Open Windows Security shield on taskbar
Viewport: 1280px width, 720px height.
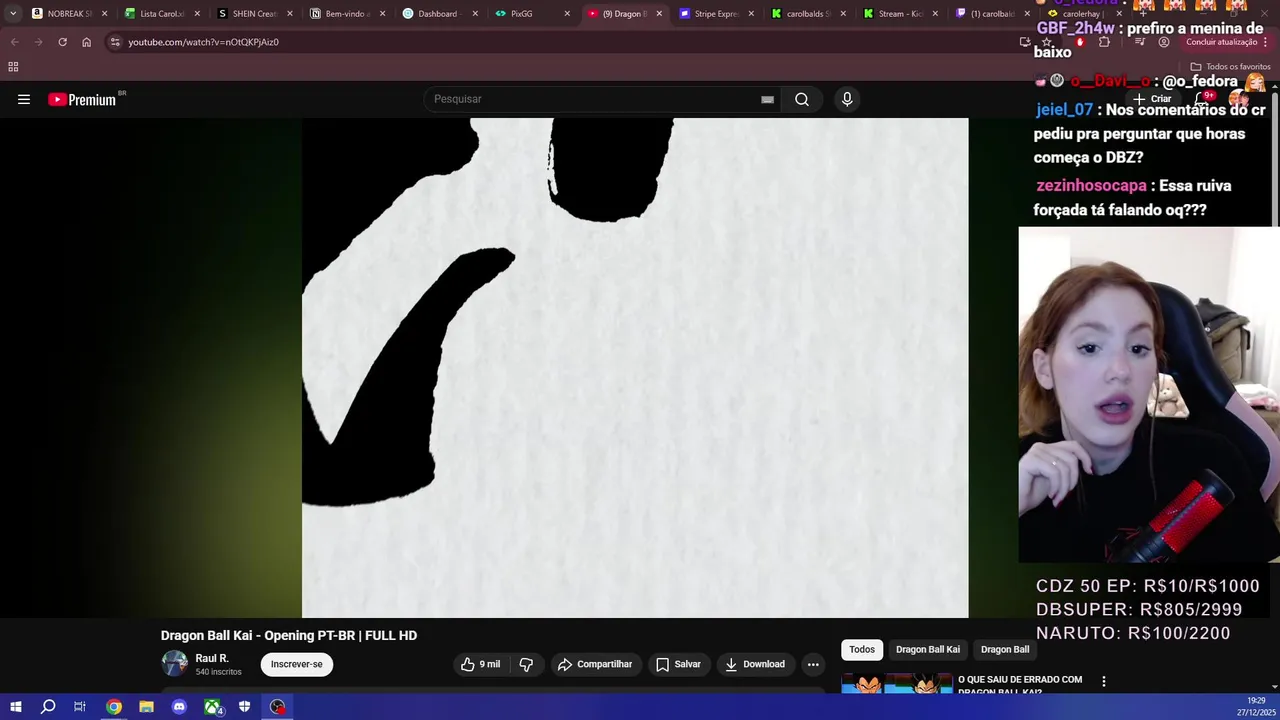tap(244, 707)
